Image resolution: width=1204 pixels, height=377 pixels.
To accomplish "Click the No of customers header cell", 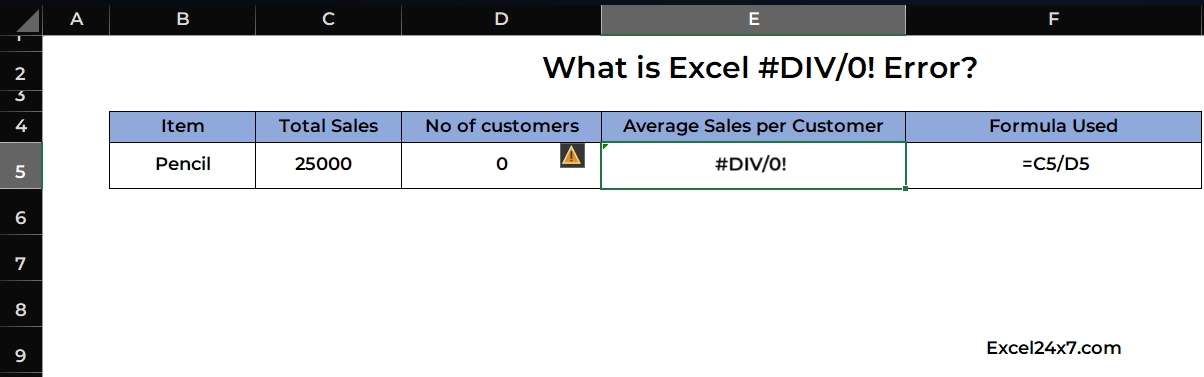I will (501, 126).
